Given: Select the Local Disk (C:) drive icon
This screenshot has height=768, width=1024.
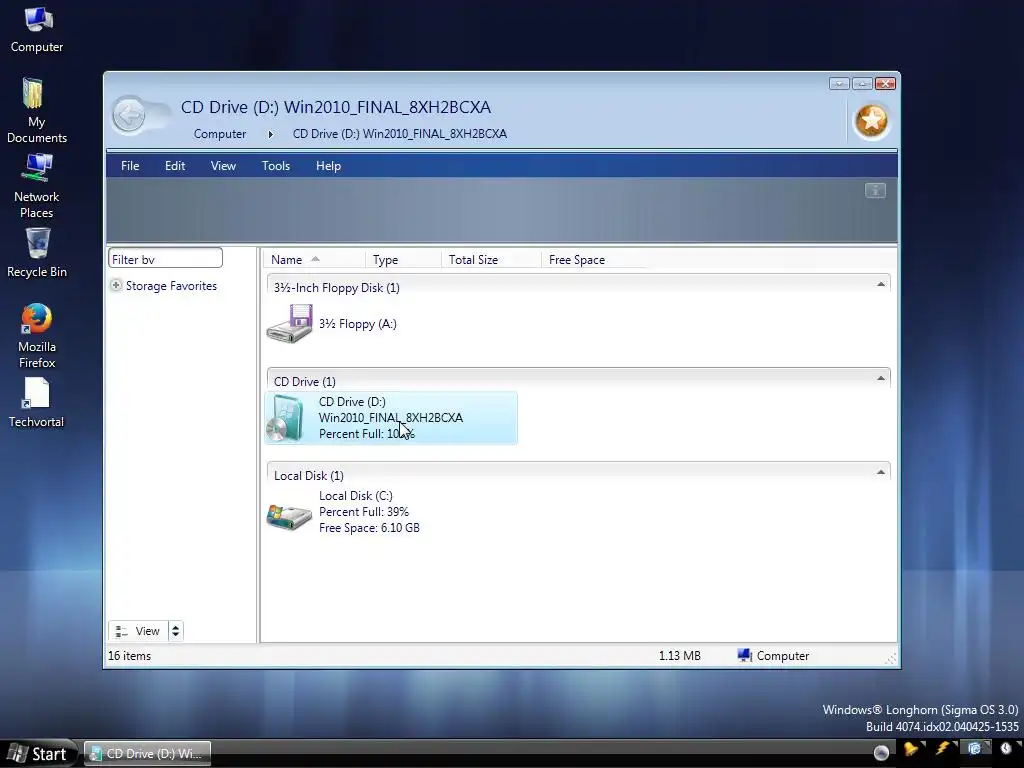Looking at the screenshot, I should (289, 517).
